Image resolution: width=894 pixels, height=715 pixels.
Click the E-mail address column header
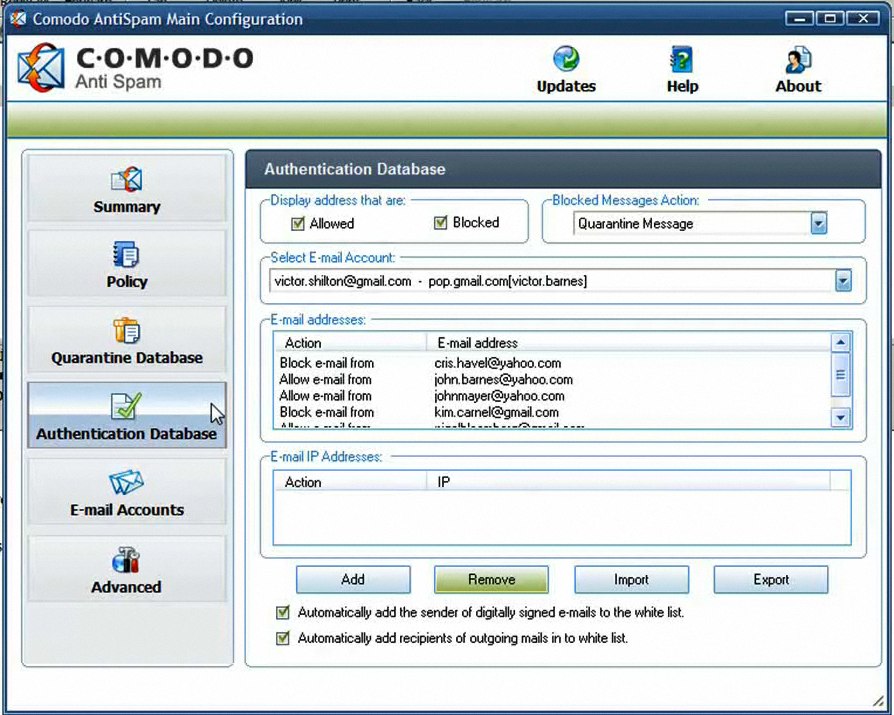point(629,343)
